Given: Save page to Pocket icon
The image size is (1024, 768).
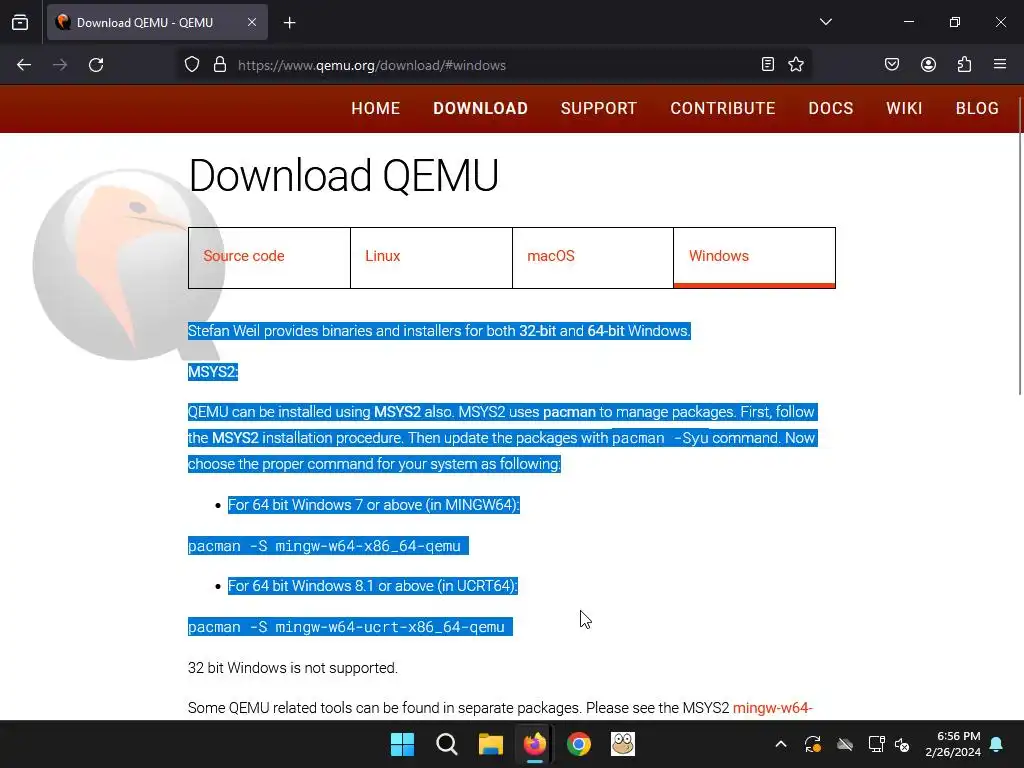Looking at the screenshot, I should tap(892, 64).
